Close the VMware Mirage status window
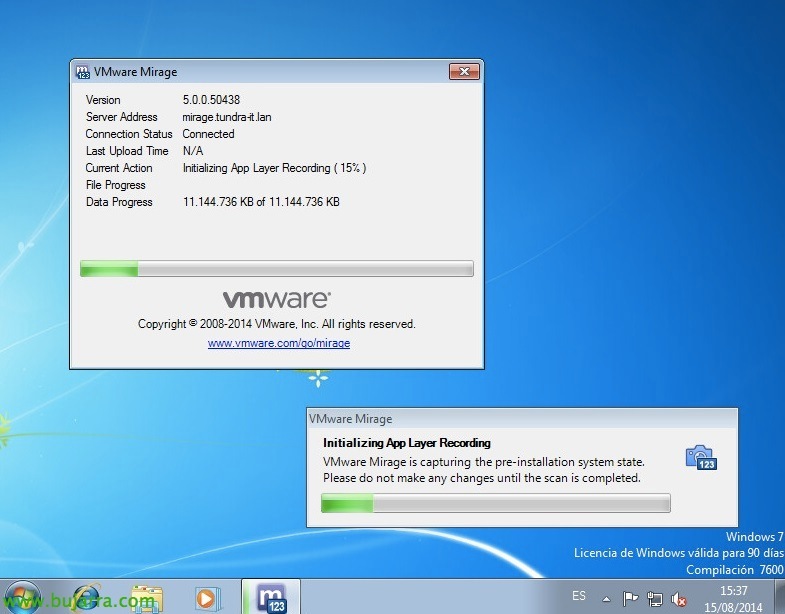Image resolution: width=785 pixels, height=614 pixels. 464,72
